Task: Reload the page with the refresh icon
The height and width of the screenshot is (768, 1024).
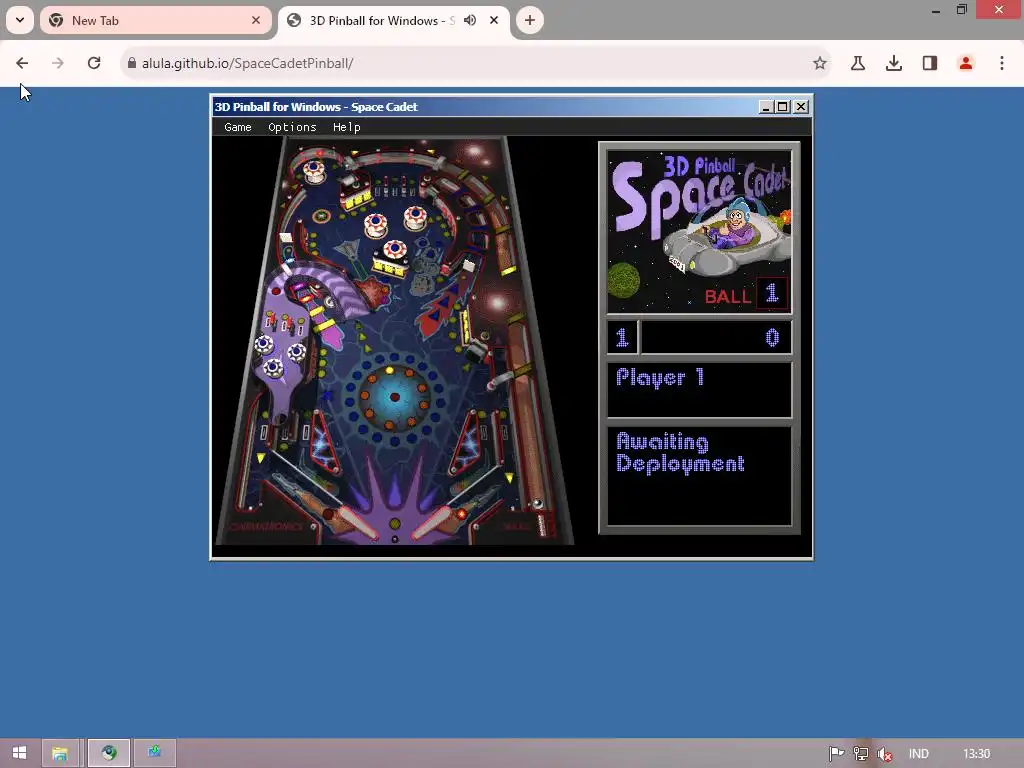Action: (x=94, y=63)
